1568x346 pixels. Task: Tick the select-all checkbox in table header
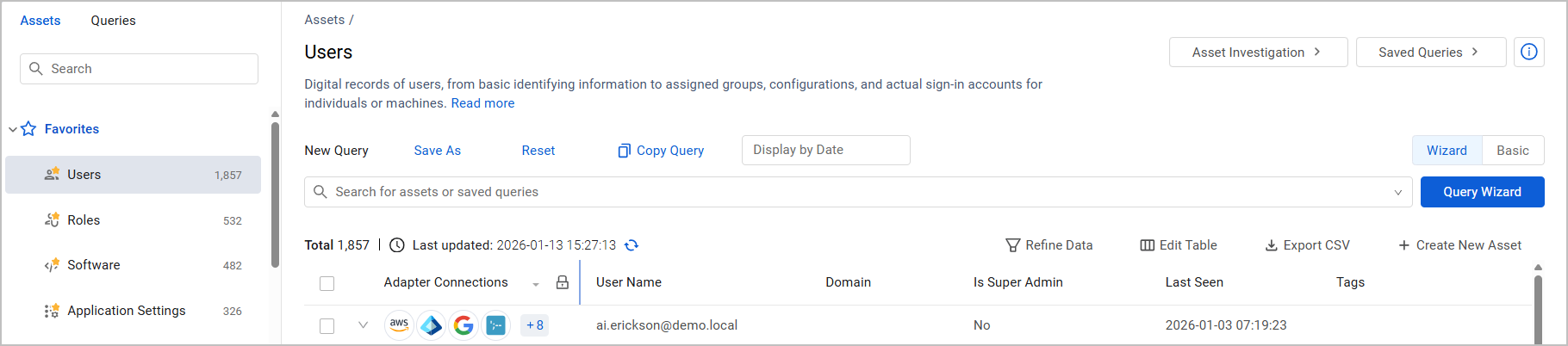click(x=327, y=283)
